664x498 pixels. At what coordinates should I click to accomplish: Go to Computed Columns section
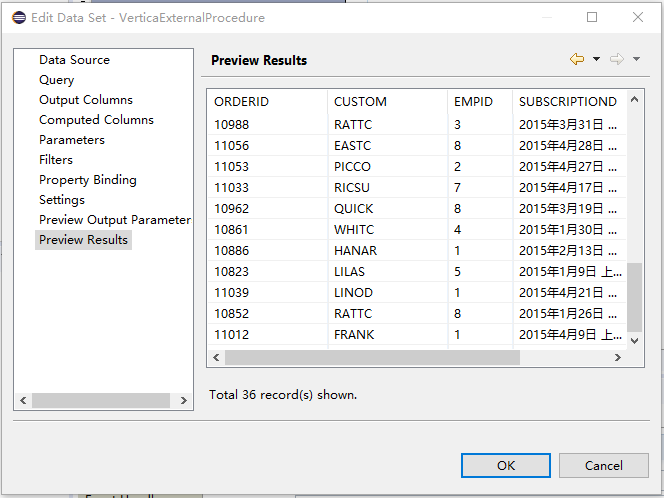click(x=96, y=120)
